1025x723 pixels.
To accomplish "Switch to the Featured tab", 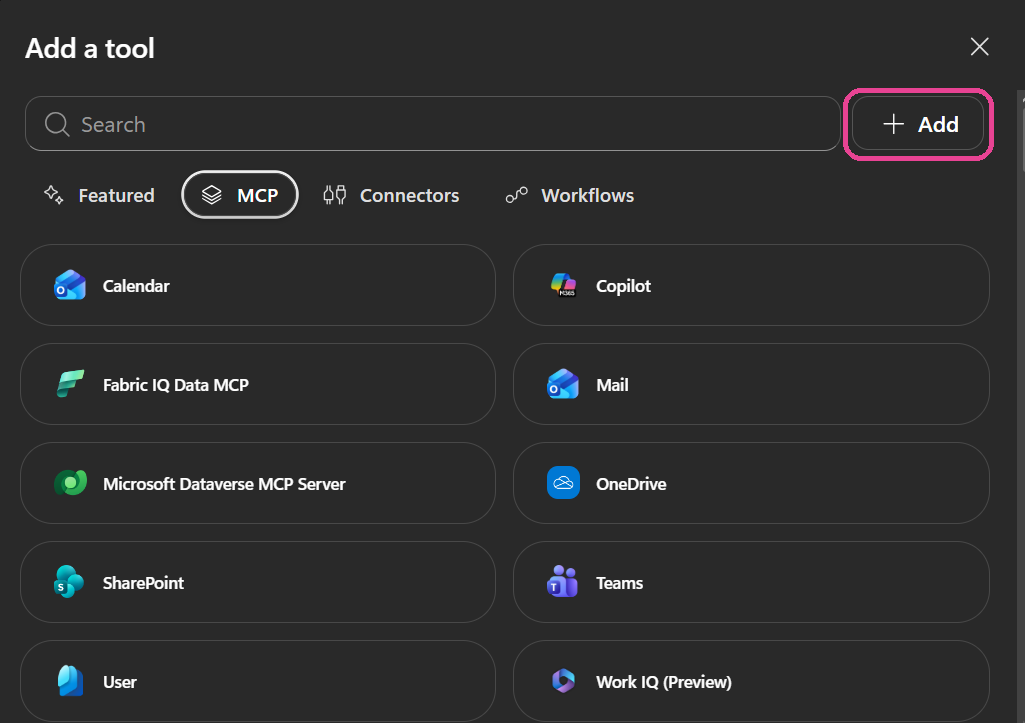I will (99, 195).
